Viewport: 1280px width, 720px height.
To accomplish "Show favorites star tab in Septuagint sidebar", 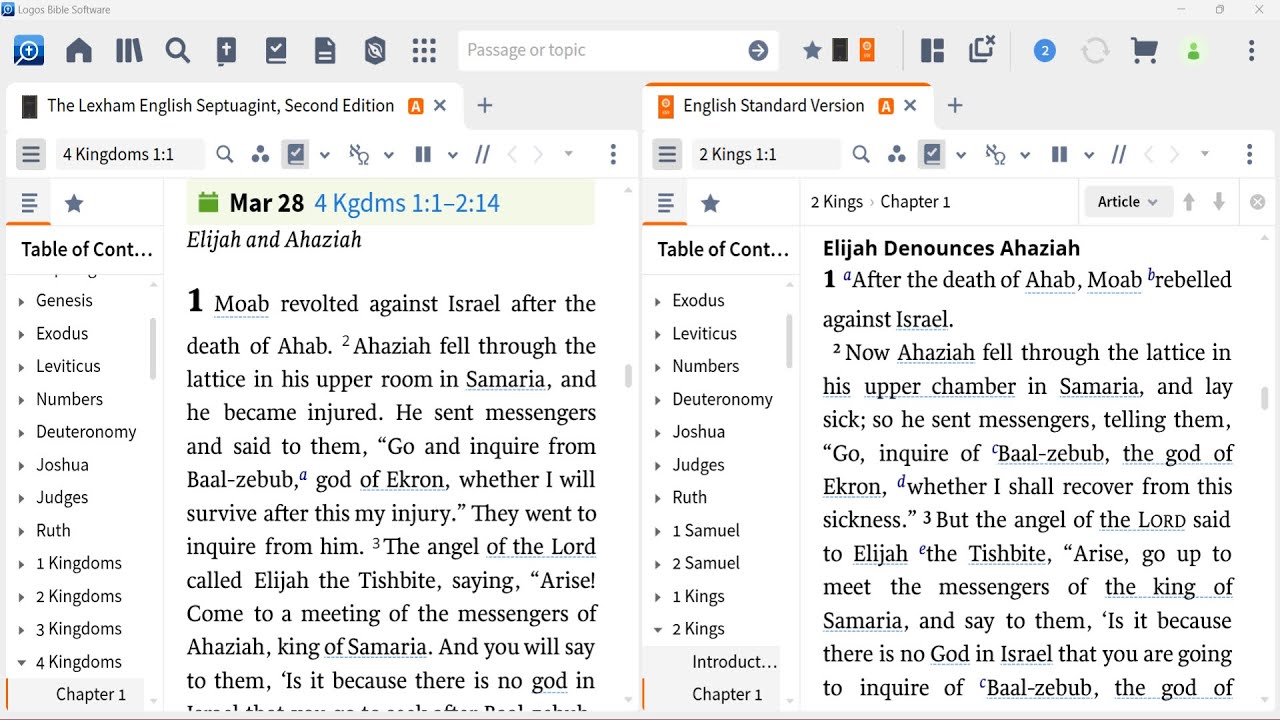I will (x=74, y=204).
